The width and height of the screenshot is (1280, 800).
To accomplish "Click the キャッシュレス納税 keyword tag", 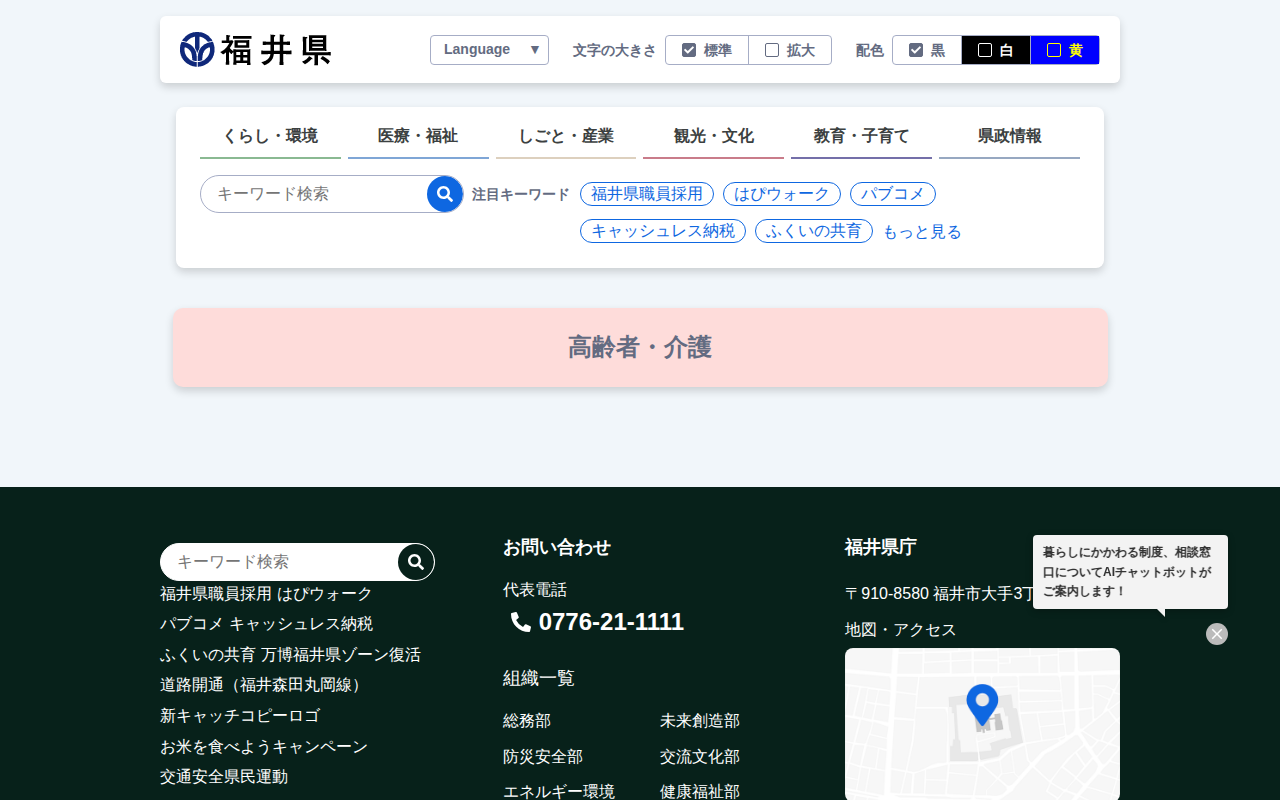I will pyautogui.click(x=662, y=231).
